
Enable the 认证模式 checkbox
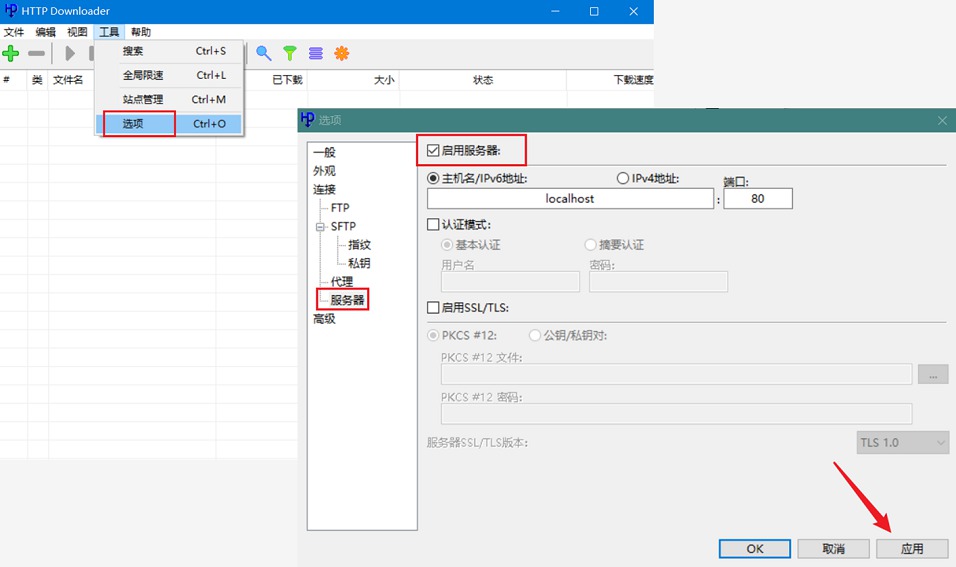pyautogui.click(x=433, y=225)
